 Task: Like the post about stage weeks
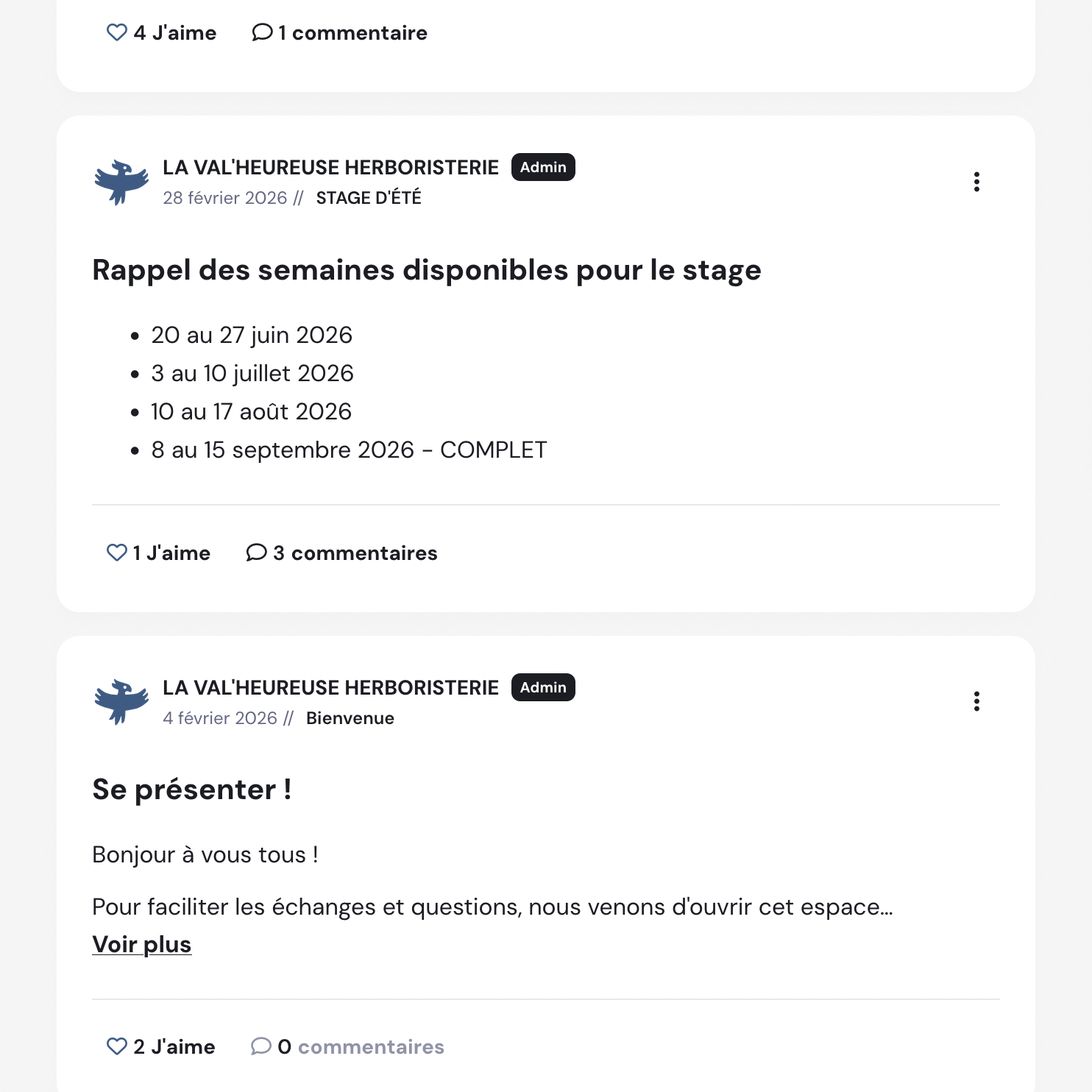point(117,553)
